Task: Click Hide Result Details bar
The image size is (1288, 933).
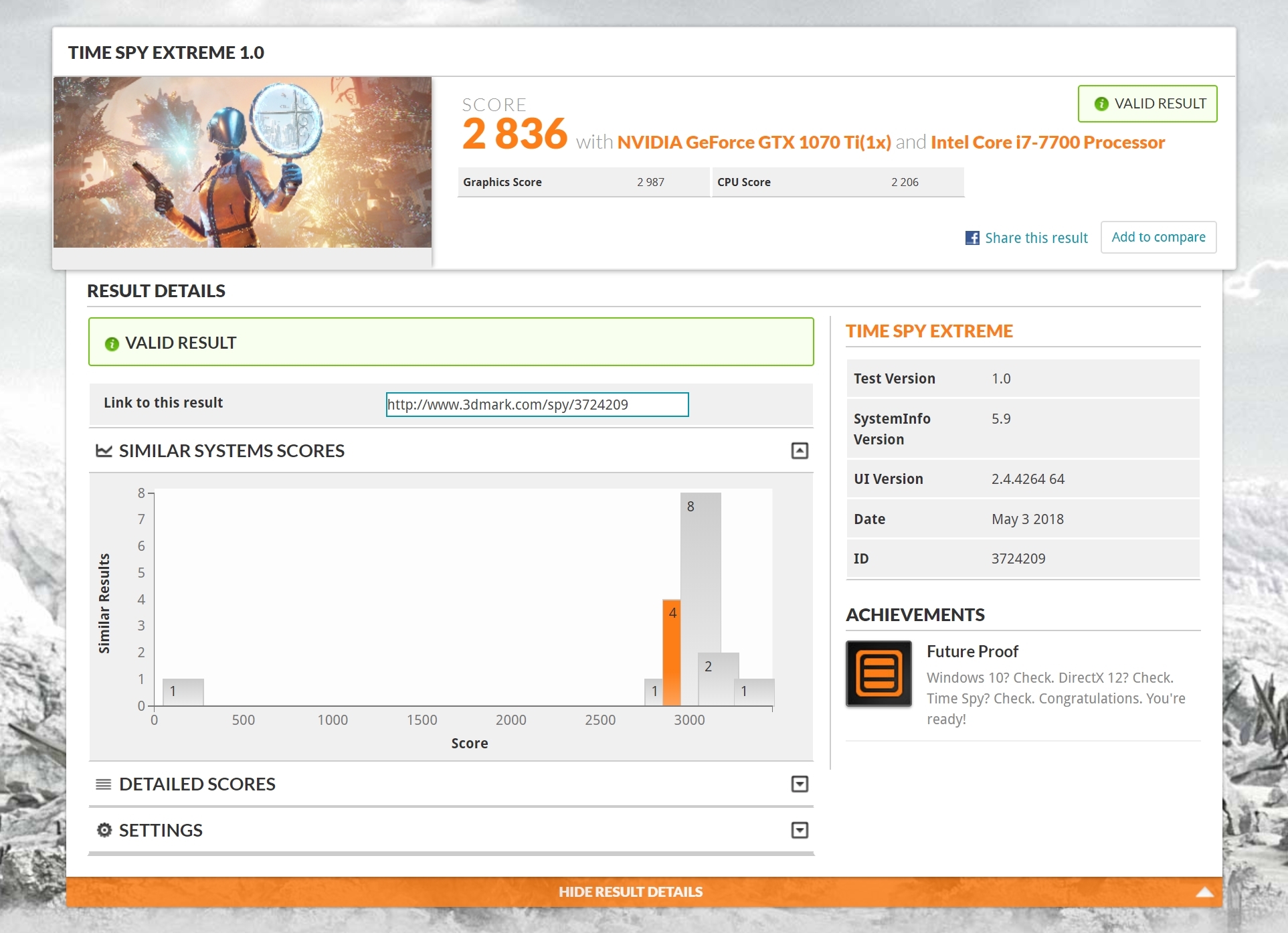Action: pyautogui.click(x=630, y=892)
